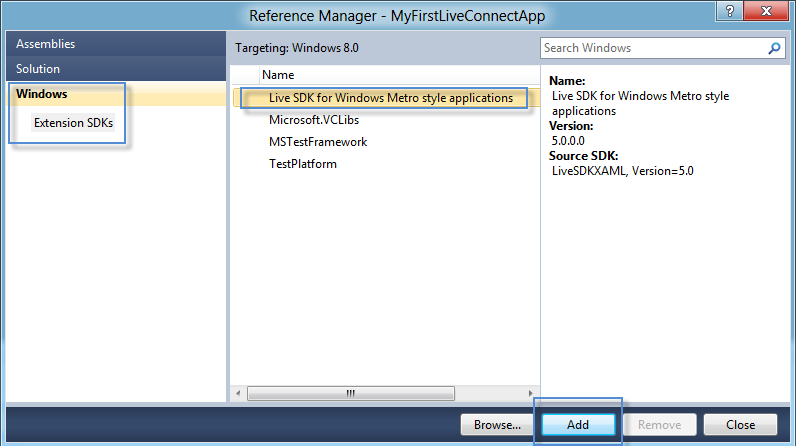Click the LiveSDKXAML, Version=5.0 text
The height and width of the screenshot is (446, 796).
coord(622,171)
